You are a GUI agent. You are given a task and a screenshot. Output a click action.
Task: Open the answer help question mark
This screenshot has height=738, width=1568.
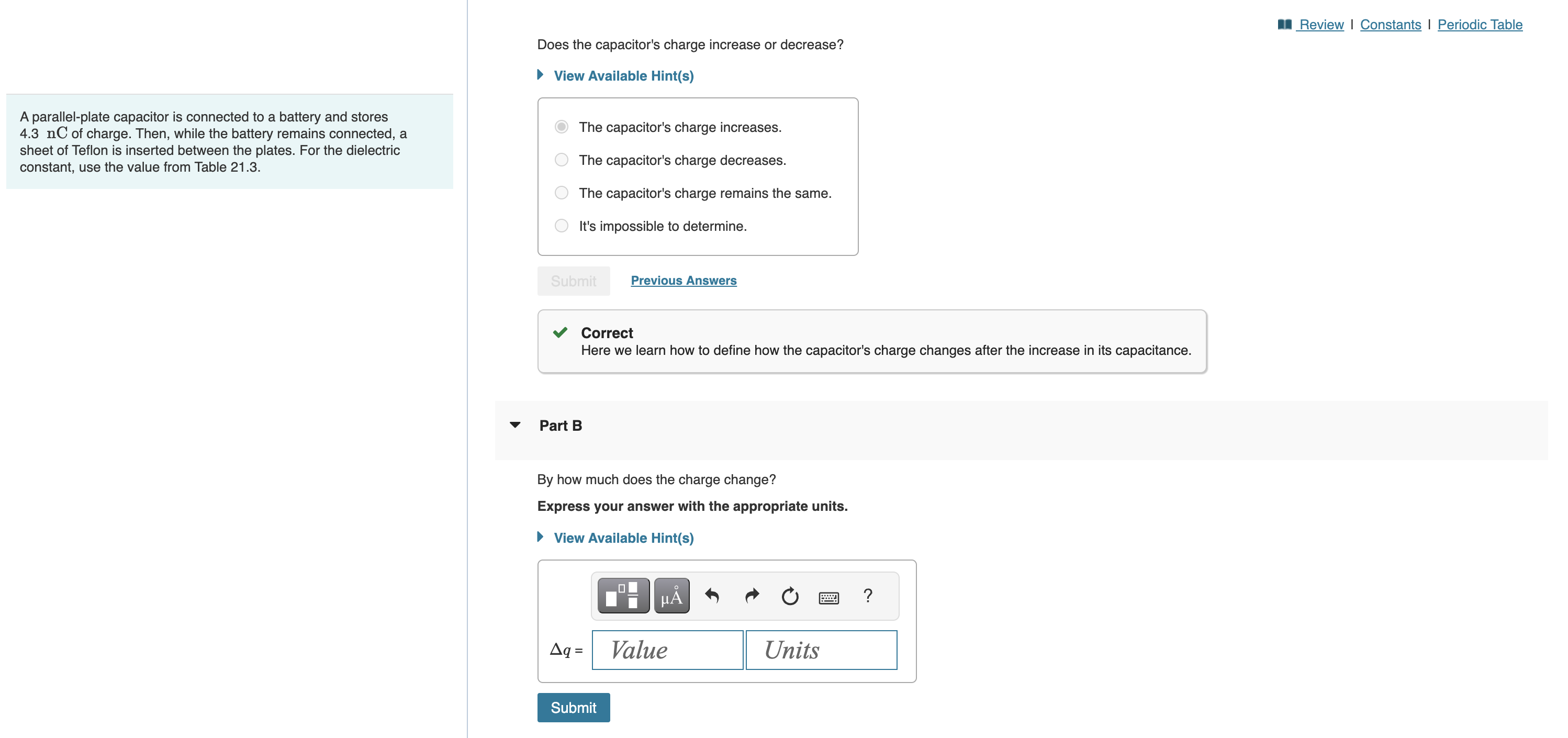point(868,596)
